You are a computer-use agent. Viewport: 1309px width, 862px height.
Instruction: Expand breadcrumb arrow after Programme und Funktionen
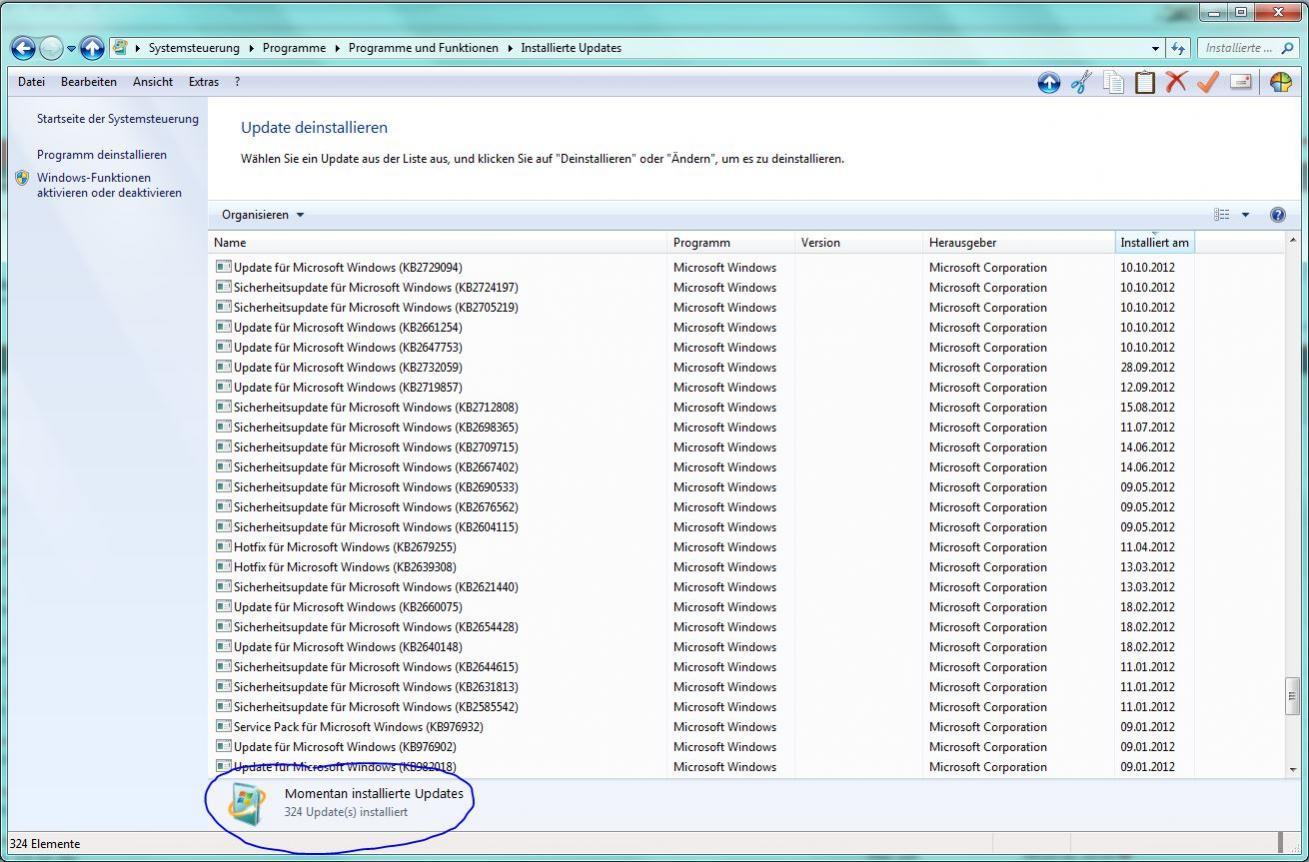tap(510, 48)
